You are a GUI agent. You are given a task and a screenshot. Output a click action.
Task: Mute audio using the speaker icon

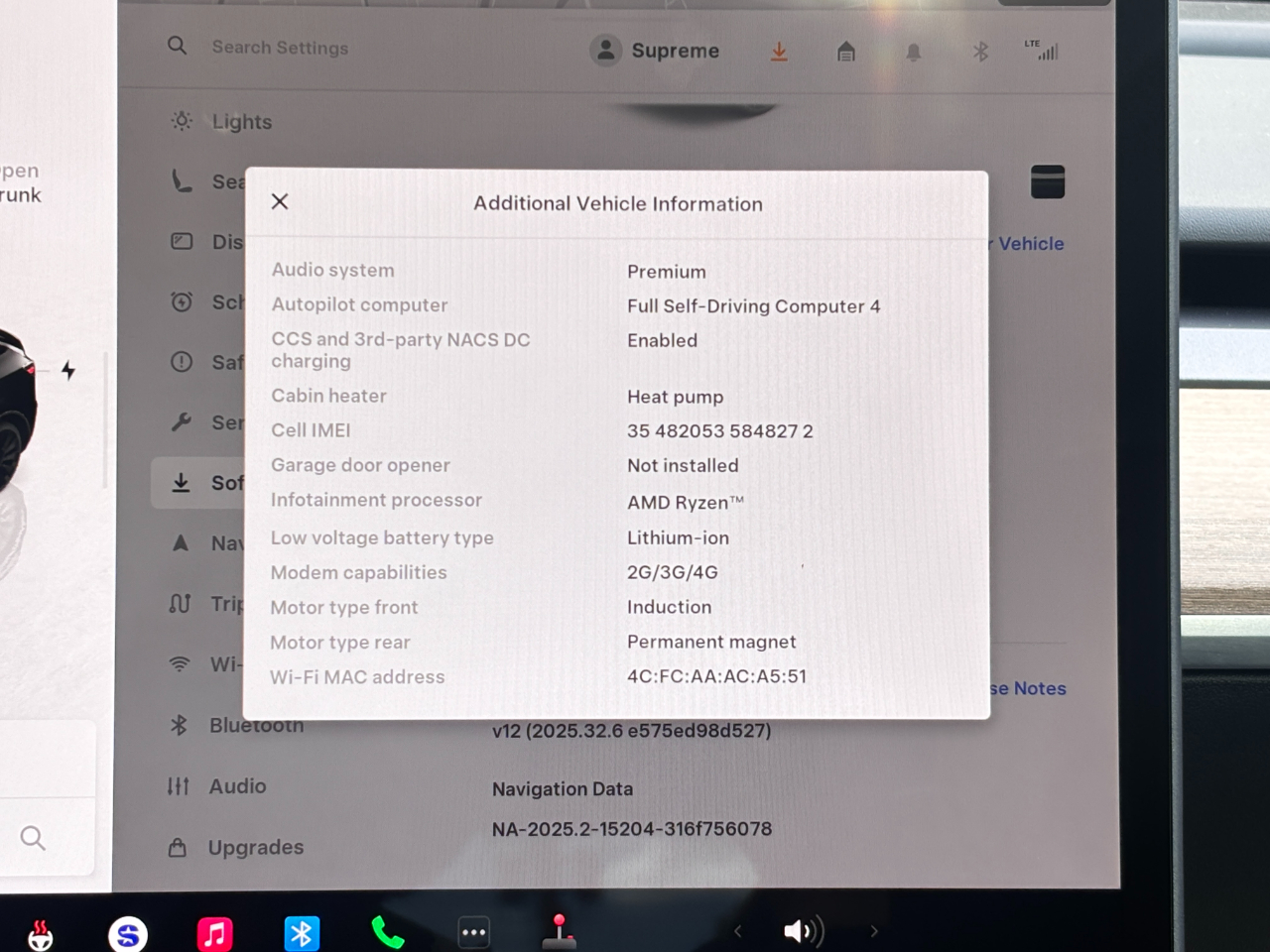coord(802,931)
